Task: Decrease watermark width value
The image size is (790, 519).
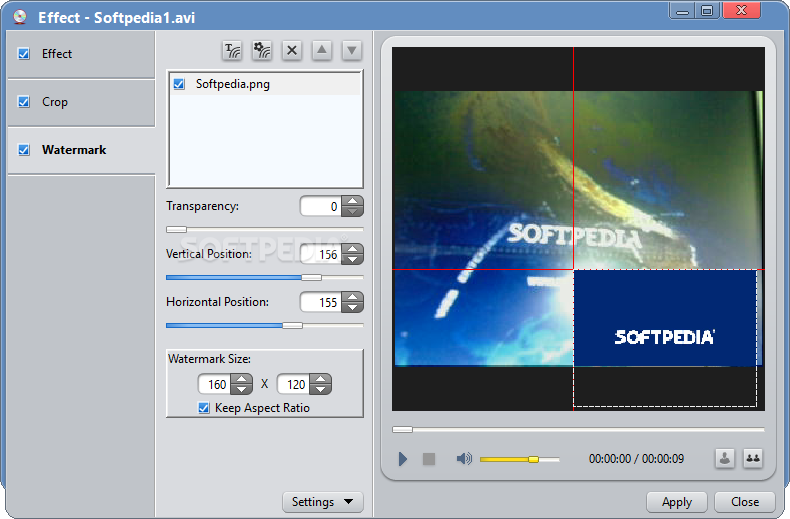Action: coord(242,390)
